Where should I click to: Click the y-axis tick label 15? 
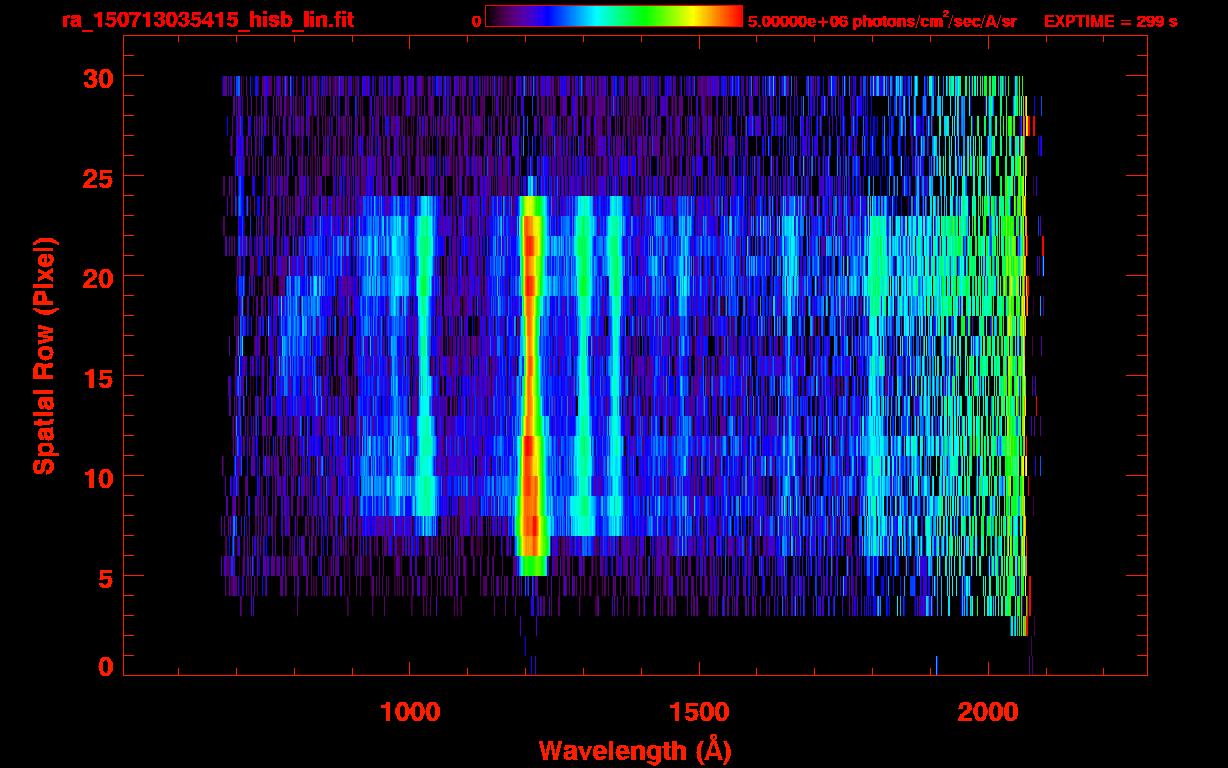tap(98, 377)
